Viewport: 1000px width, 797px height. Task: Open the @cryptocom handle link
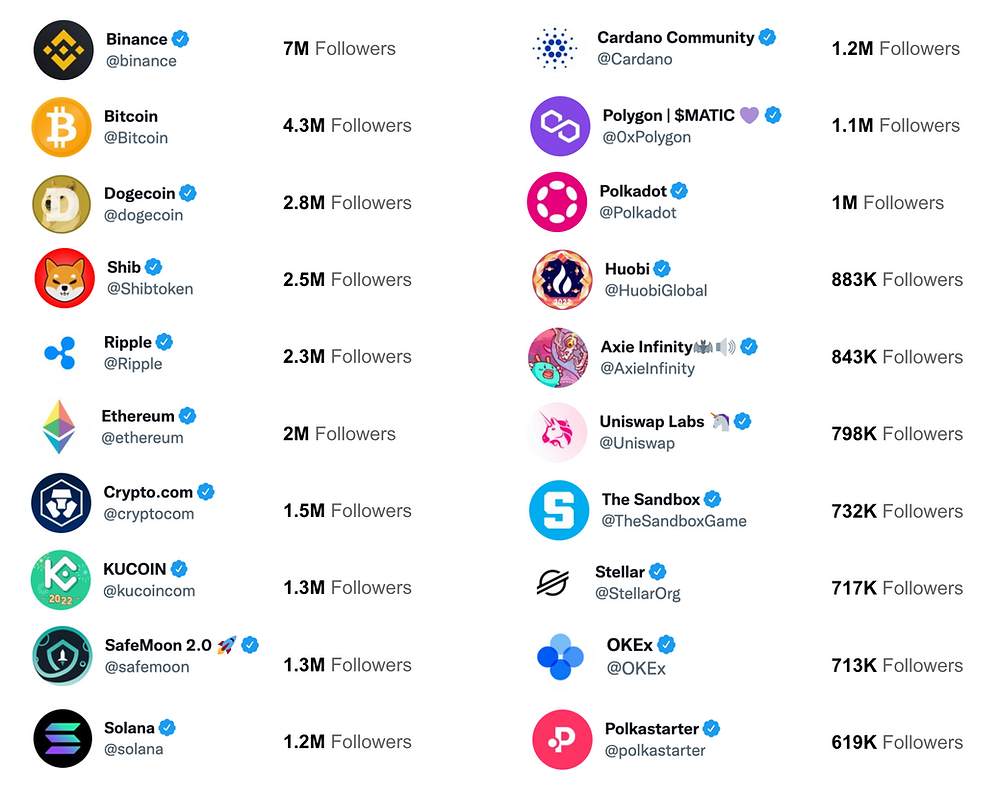(x=149, y=514)
